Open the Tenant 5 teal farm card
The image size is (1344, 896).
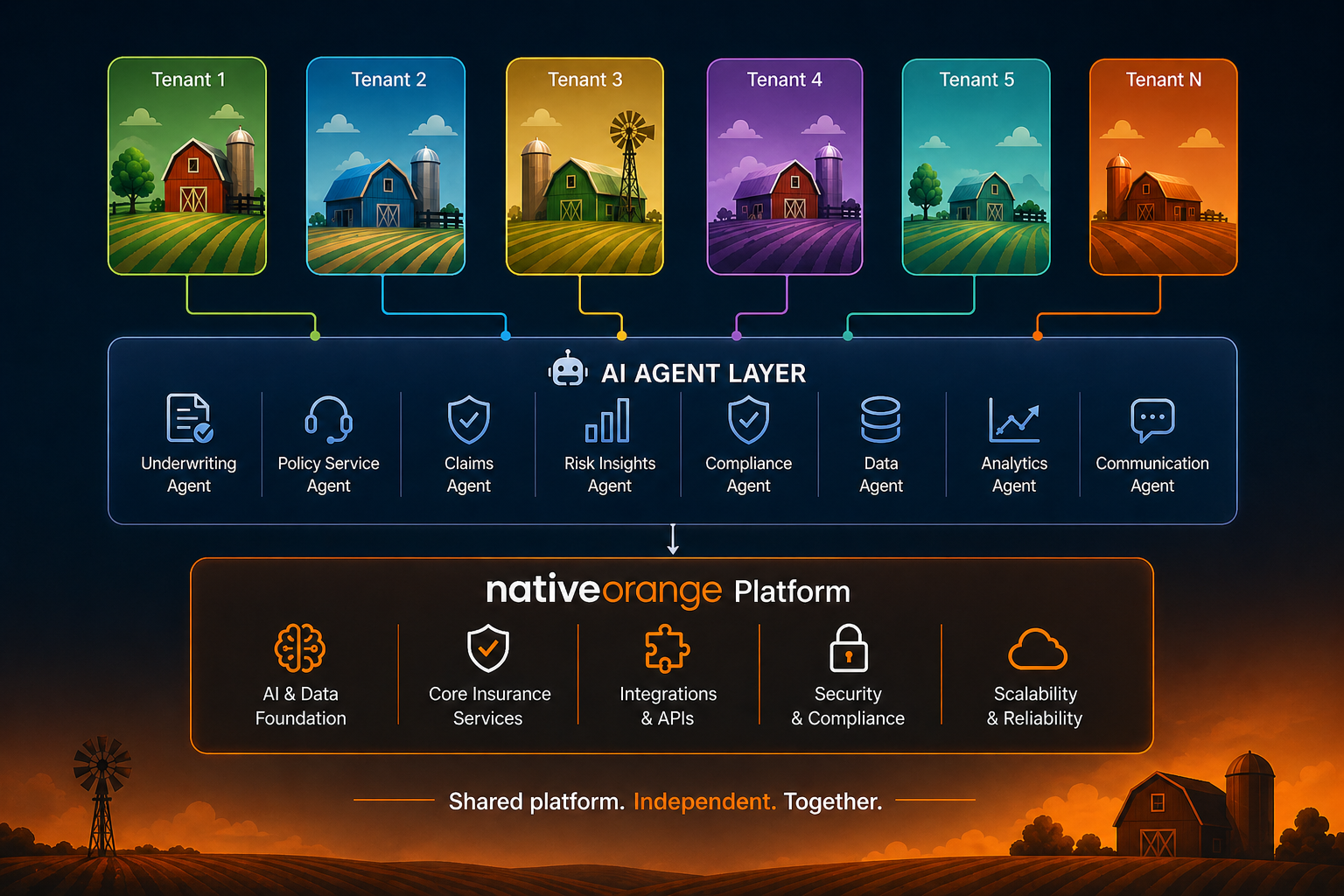pos(976,167)
